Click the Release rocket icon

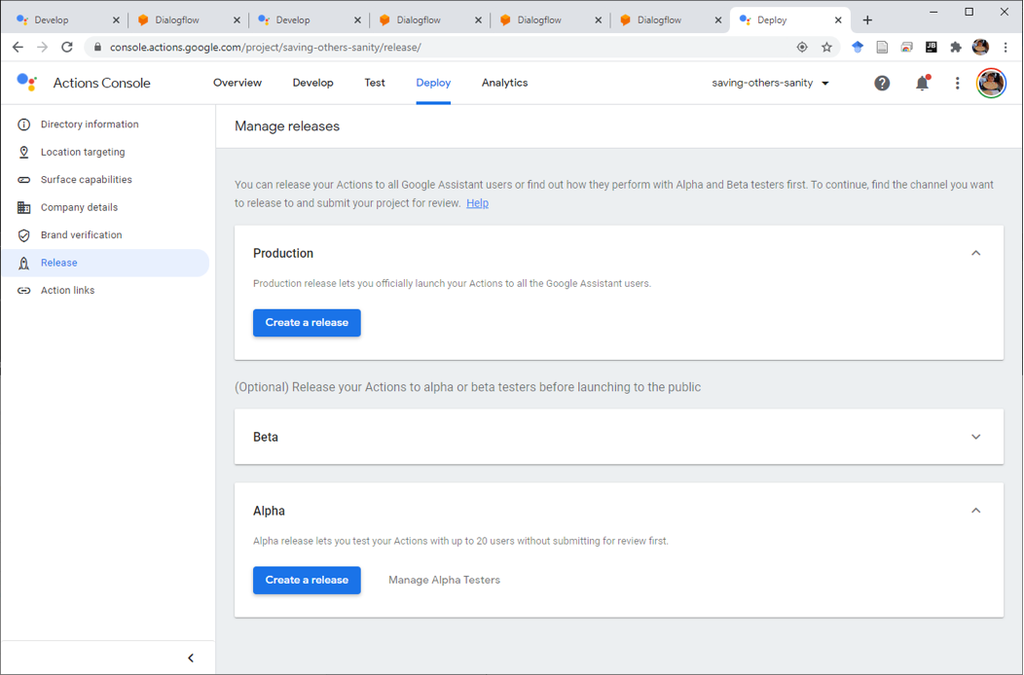click(x=24, y=263)
